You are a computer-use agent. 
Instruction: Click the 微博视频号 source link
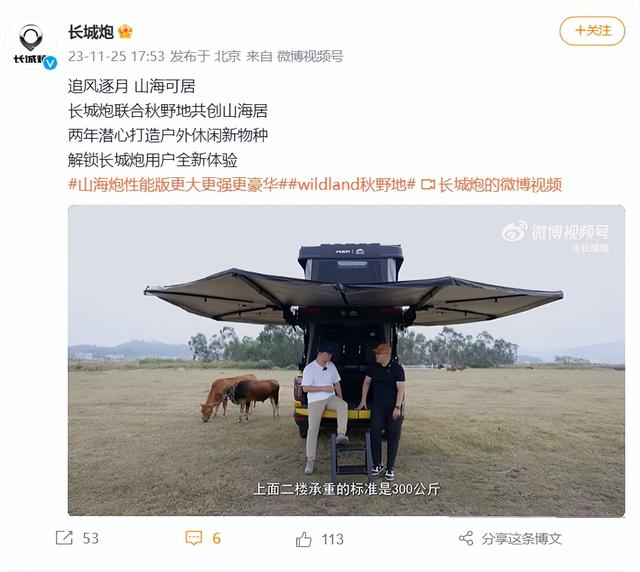click(x=310, y=56)
